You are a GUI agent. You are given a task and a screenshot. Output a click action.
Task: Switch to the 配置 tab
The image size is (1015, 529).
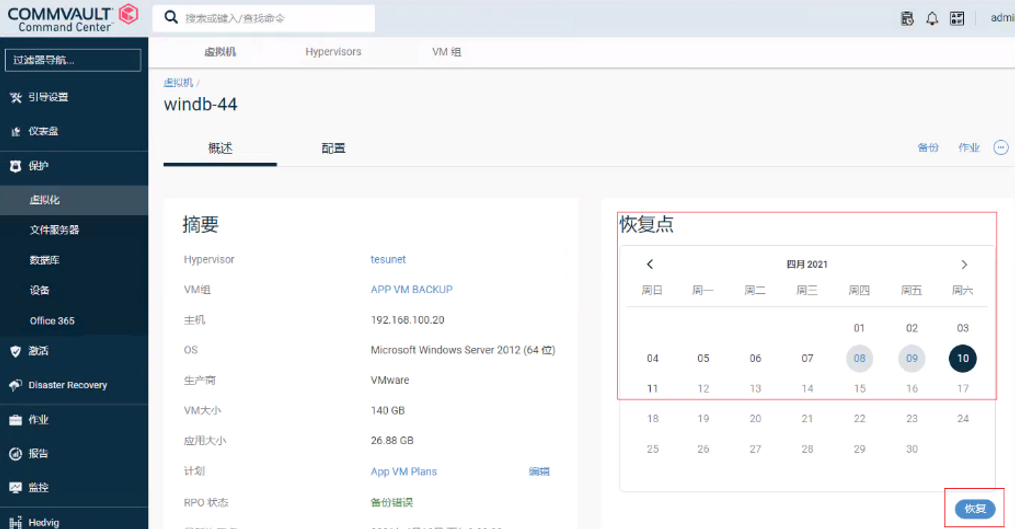click(333, 148)
